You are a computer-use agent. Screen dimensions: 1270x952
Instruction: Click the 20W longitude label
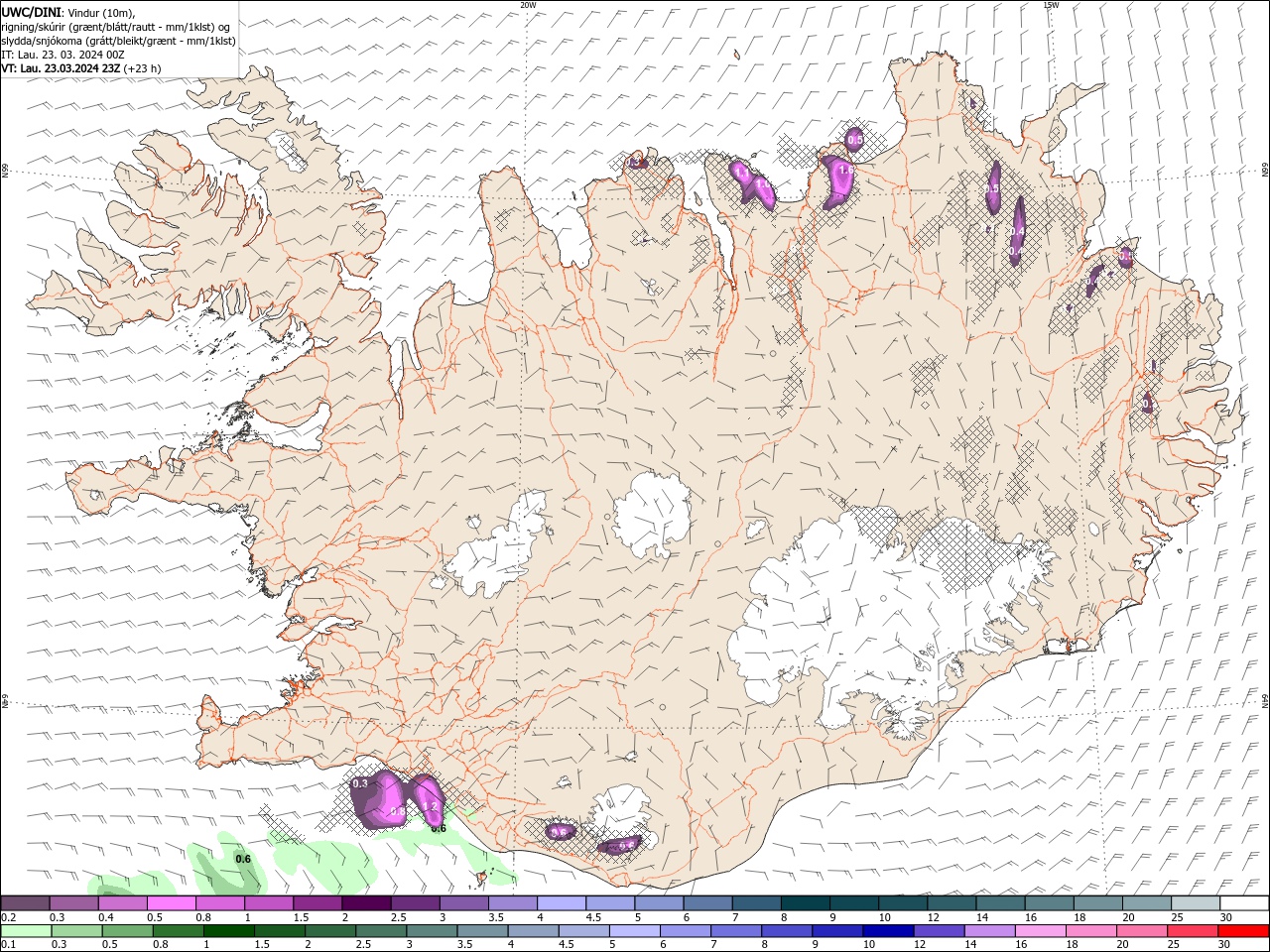(x=528, y=5)
